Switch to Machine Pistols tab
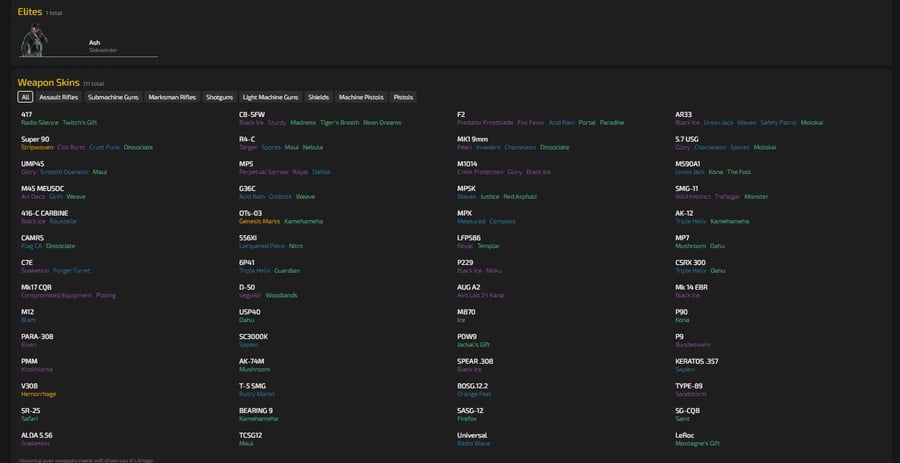This screenshot has height=463, width=900. (x=362, y=97)
